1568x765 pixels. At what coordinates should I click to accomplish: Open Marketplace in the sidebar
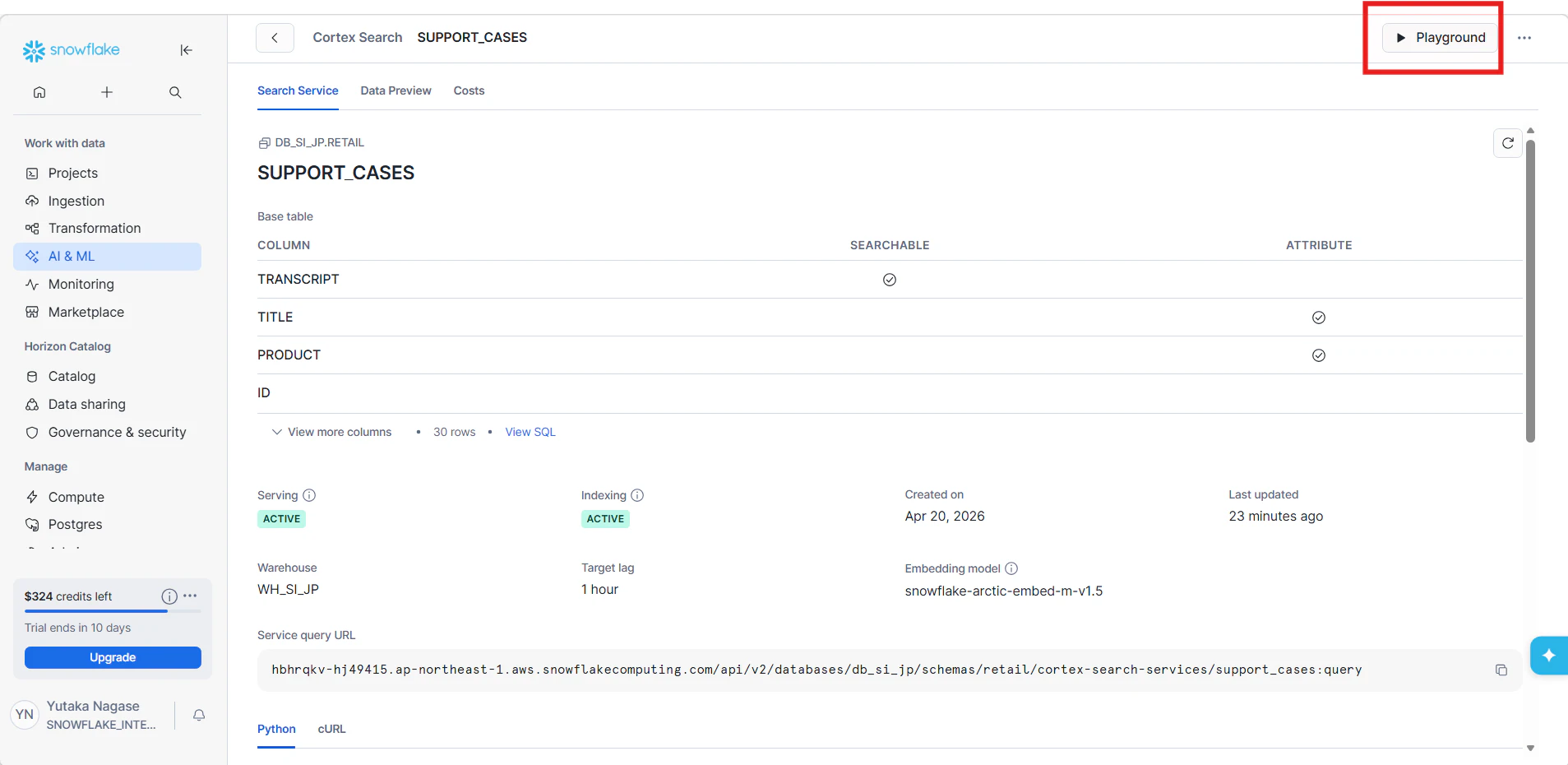click(108, 312)
